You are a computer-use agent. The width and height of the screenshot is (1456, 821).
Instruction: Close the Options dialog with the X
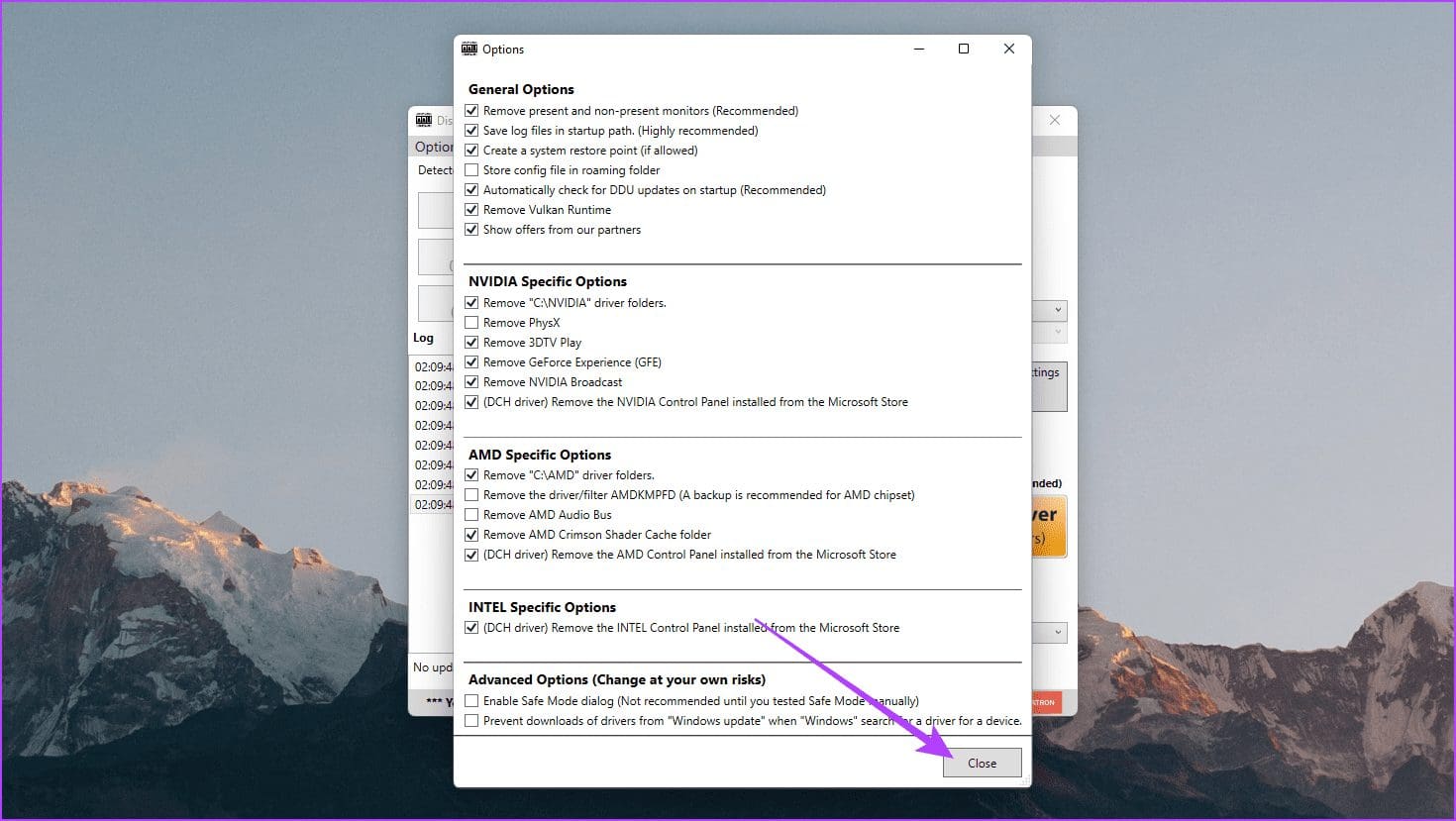pyautogui.click(x=1008, y=49)
